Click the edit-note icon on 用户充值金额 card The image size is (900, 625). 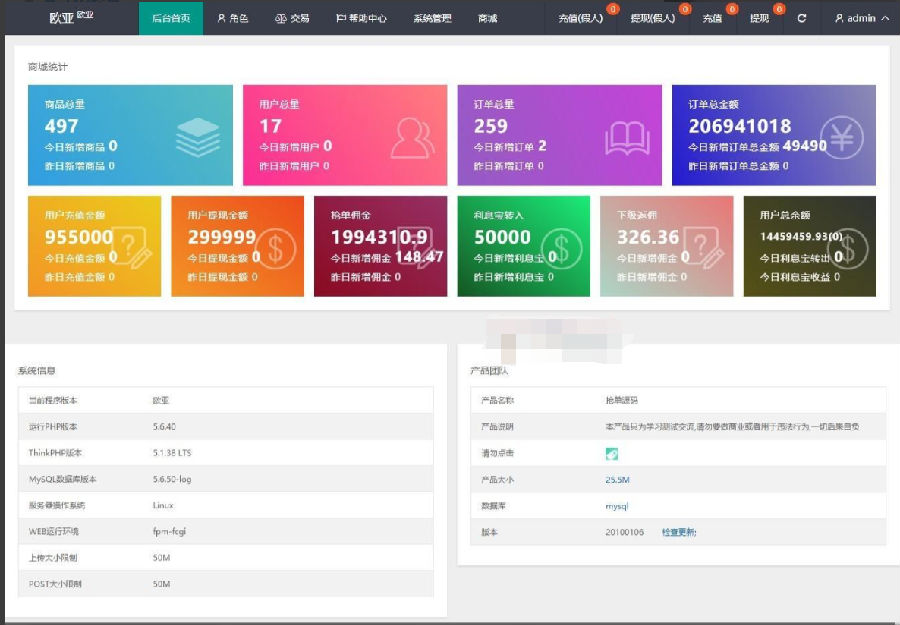coord(133,247)
